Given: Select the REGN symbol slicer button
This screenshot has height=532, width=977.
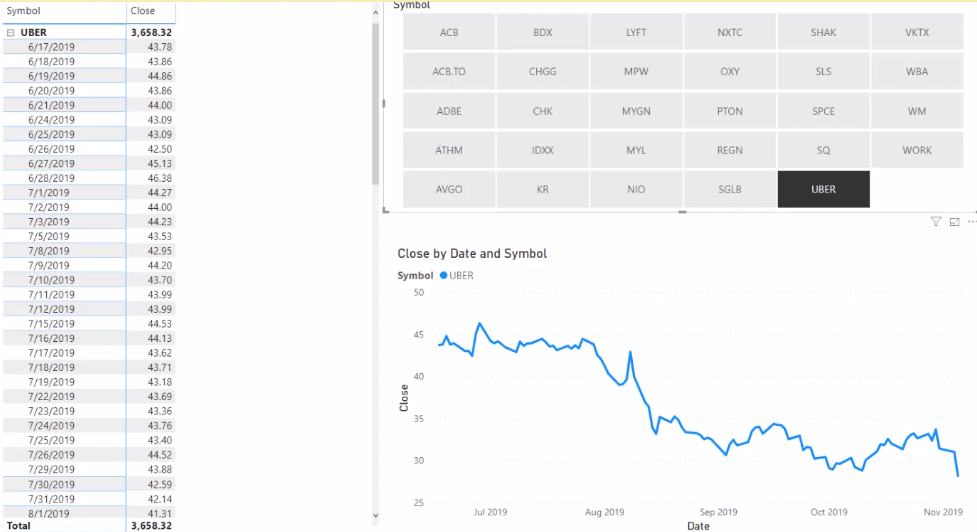Looking at the screenshot, I should click(730, 150).
